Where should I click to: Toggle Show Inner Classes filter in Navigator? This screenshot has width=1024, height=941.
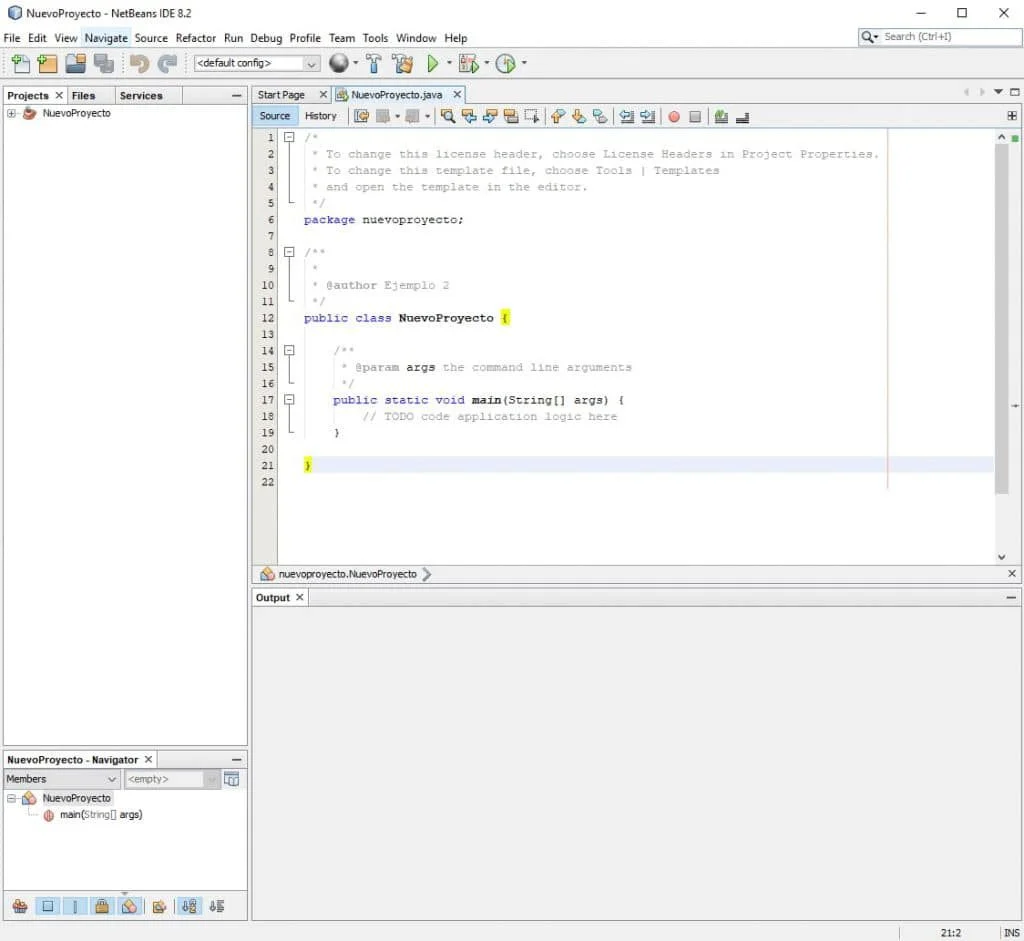coord(129,906)
